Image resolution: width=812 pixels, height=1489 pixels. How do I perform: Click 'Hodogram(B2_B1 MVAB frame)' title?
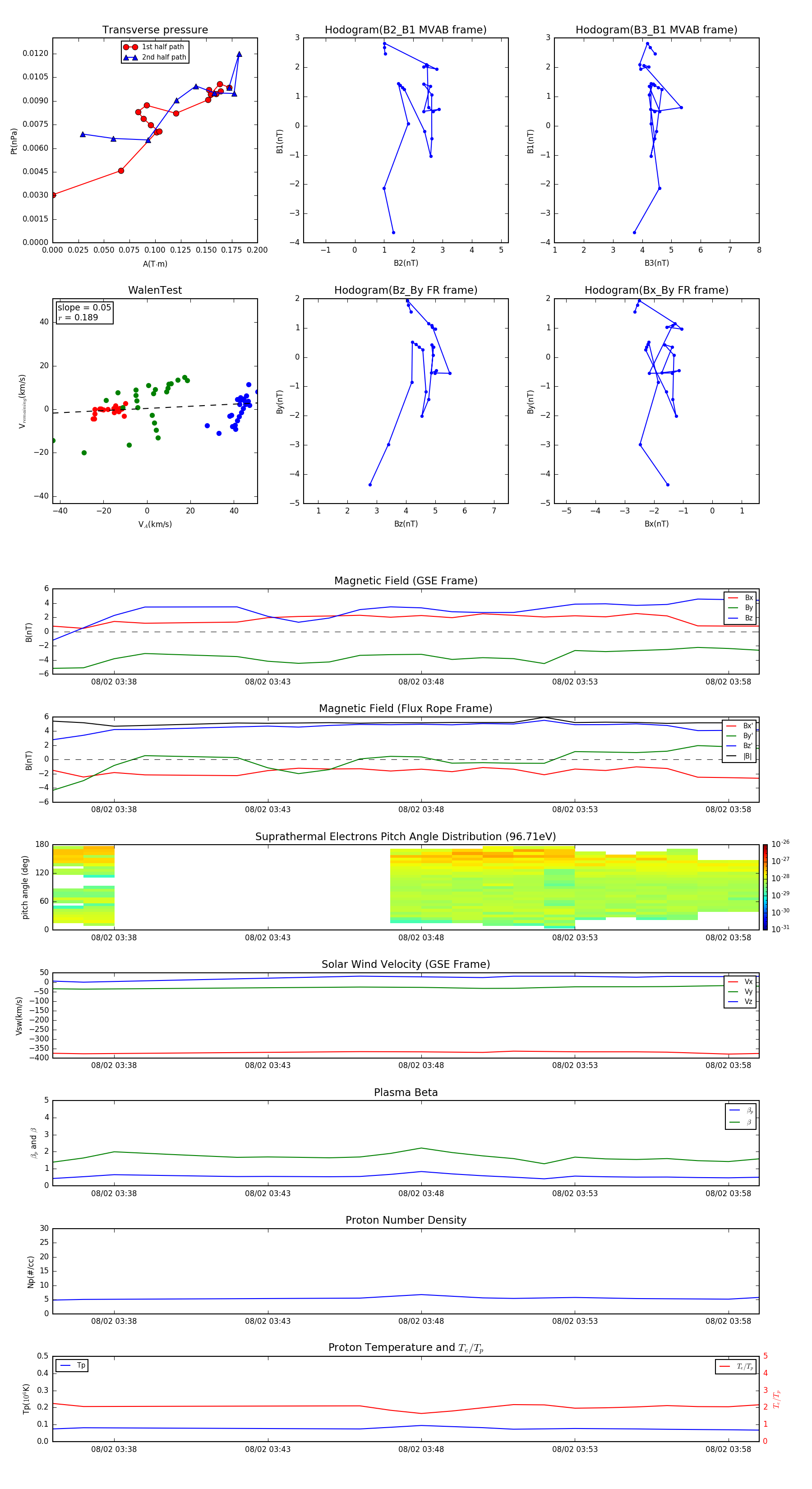tap(406, 29)
